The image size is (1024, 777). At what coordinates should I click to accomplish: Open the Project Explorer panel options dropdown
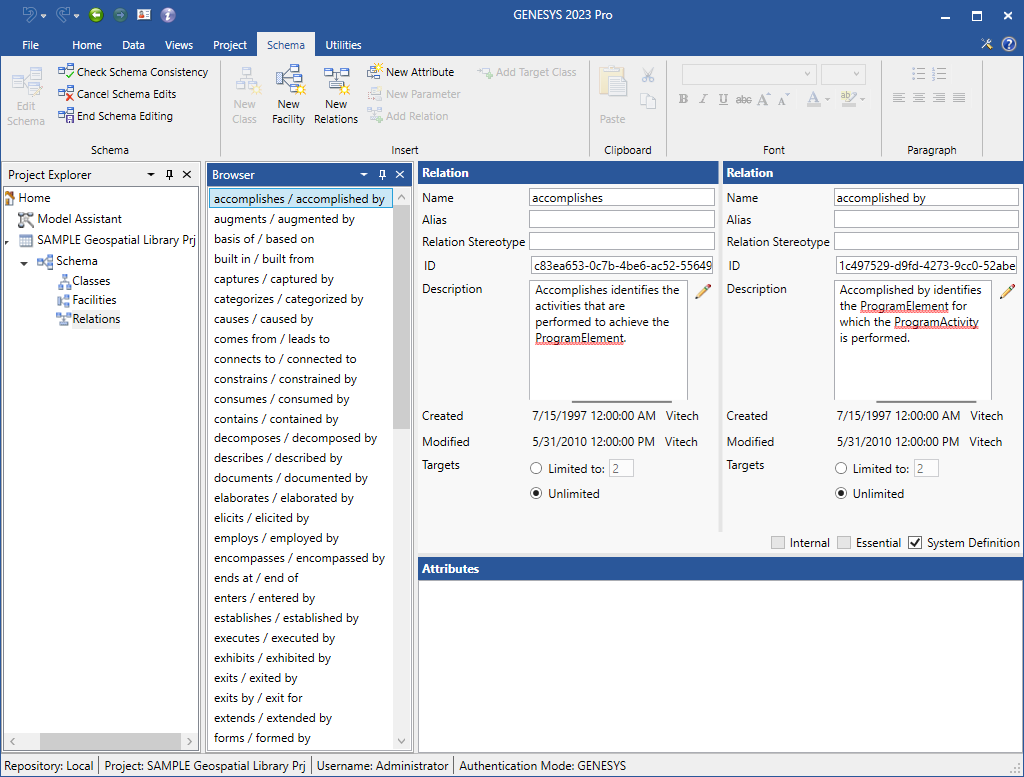[151, 174]
